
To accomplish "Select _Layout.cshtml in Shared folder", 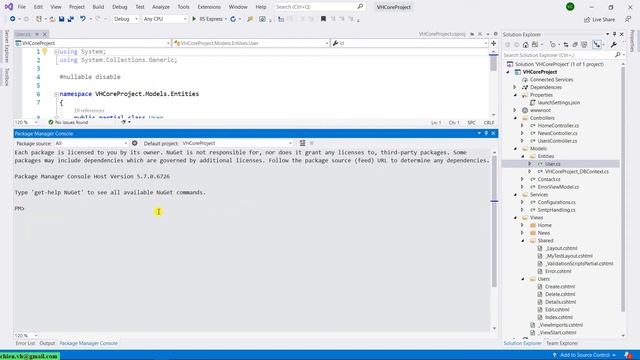I will pyautogui.click(x=561, y=248).
